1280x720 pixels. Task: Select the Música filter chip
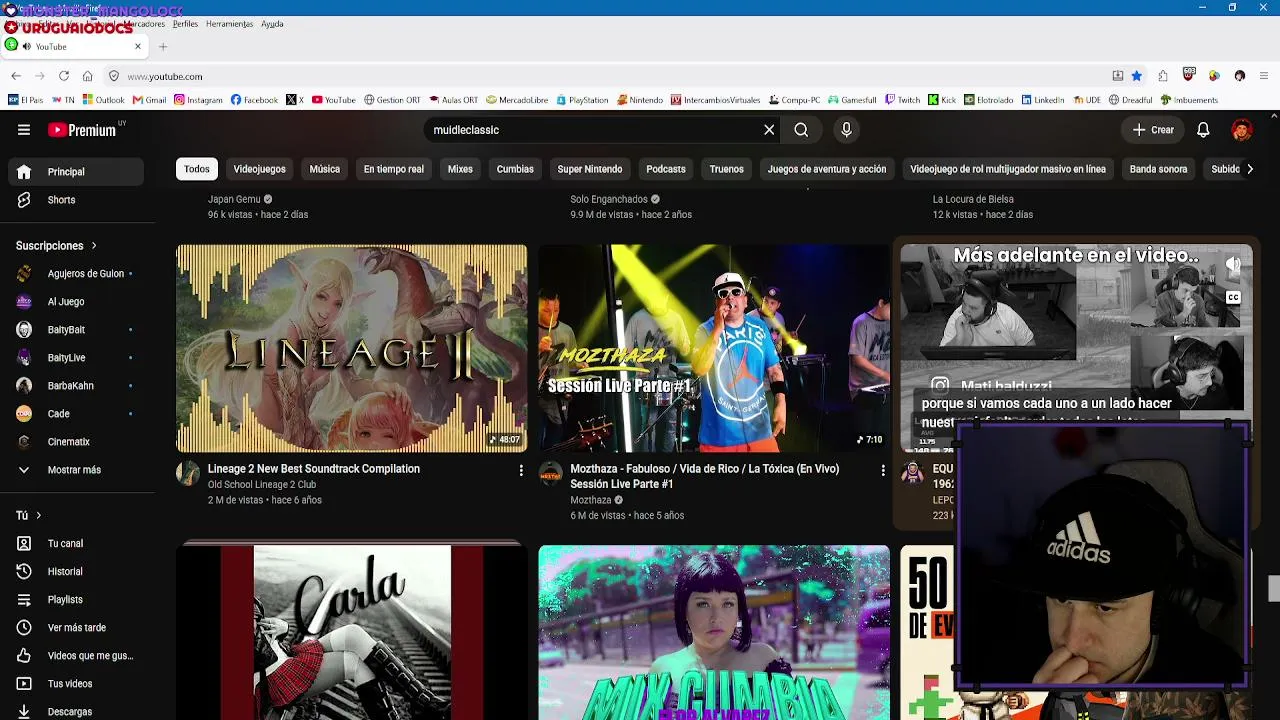click(x=325, y=169)
